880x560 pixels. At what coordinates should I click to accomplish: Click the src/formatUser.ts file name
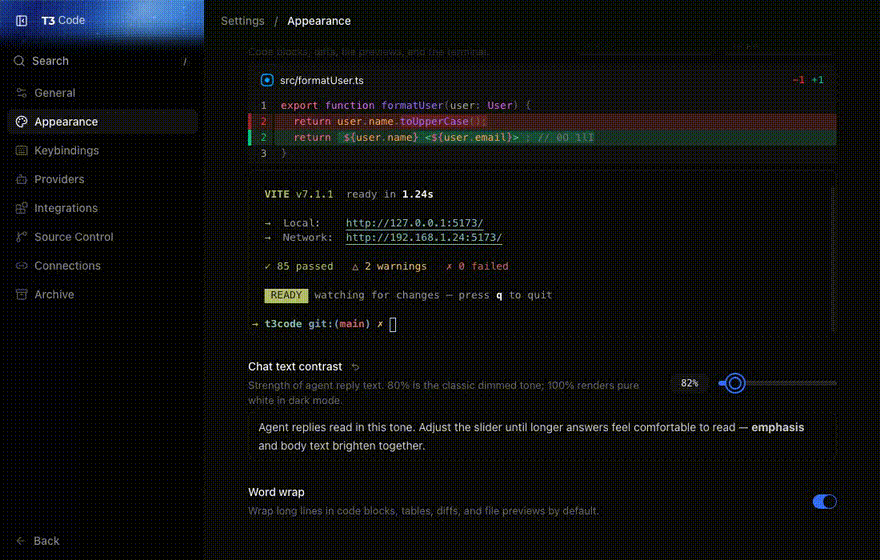coord(322,80)
